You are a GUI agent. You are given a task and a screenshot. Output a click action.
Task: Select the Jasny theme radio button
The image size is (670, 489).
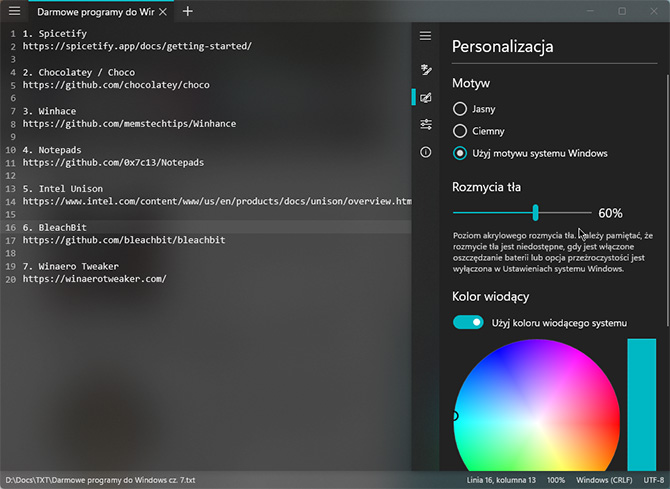460,109
